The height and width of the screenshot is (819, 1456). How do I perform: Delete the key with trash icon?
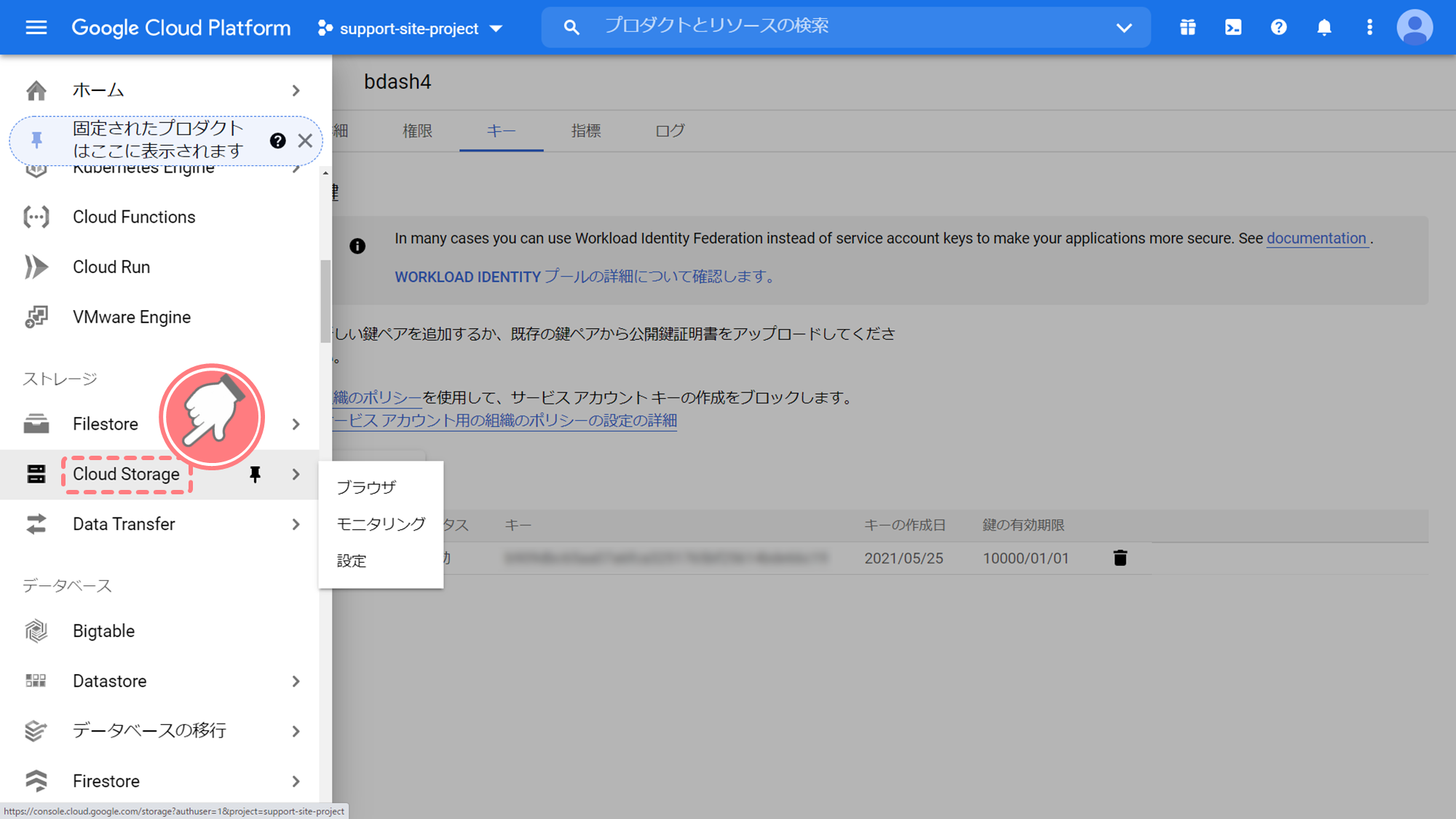point(1120,558)
